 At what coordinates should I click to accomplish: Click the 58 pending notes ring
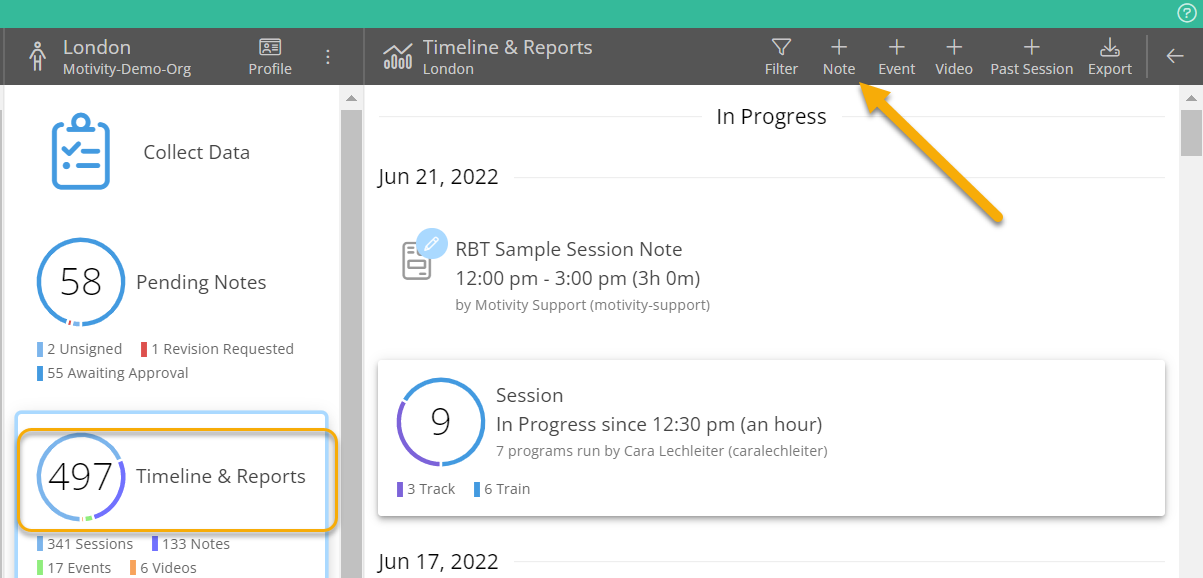click(80, 282)
